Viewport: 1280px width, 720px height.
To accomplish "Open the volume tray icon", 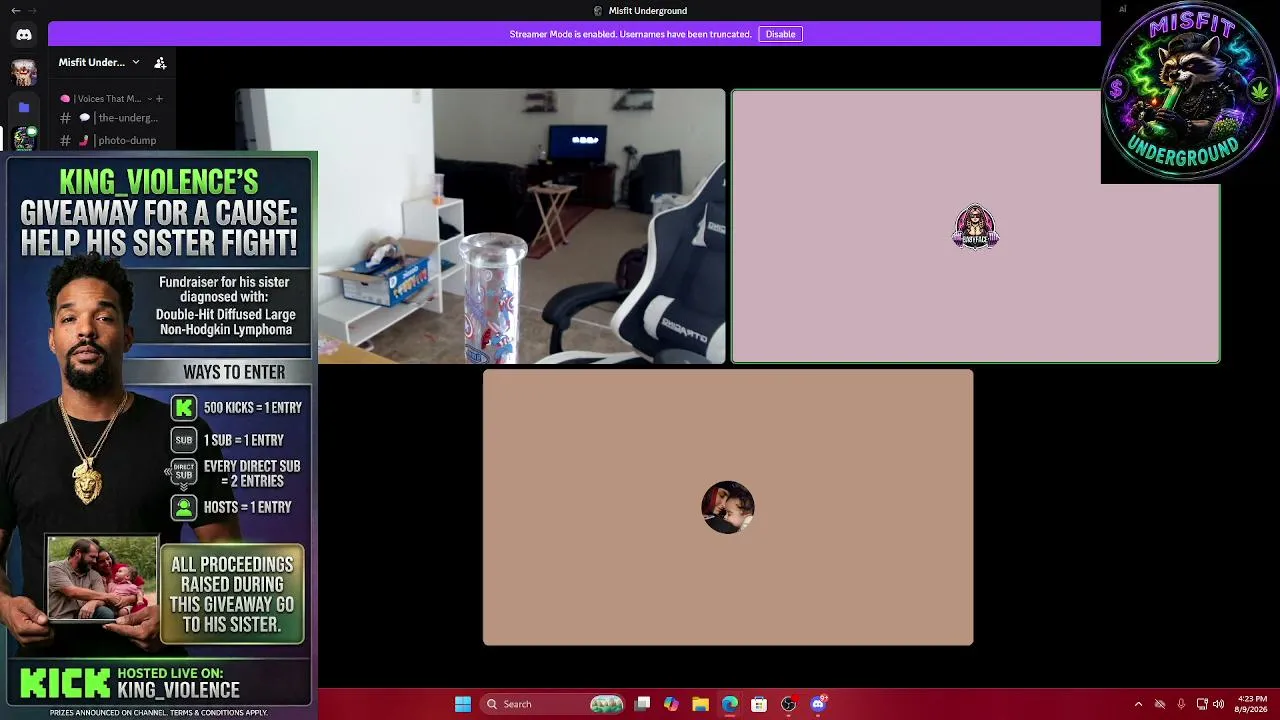I will click(1218, 704).
